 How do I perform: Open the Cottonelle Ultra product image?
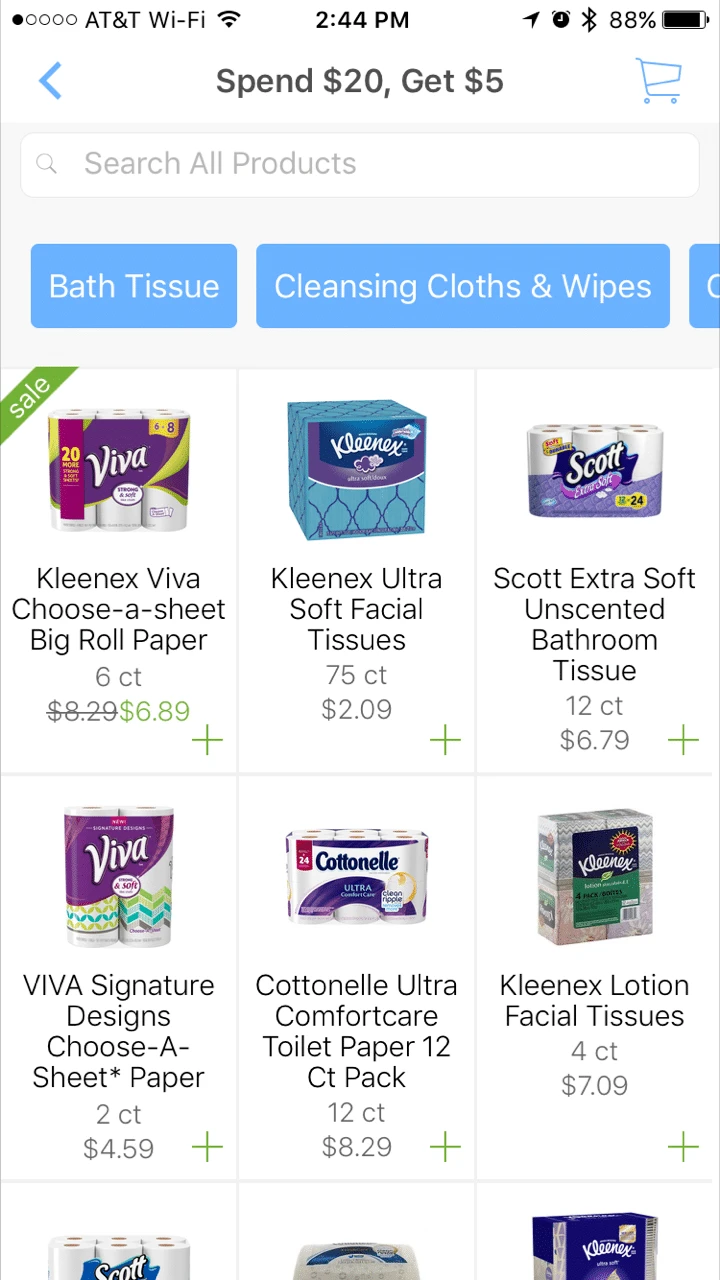(357, 876)
